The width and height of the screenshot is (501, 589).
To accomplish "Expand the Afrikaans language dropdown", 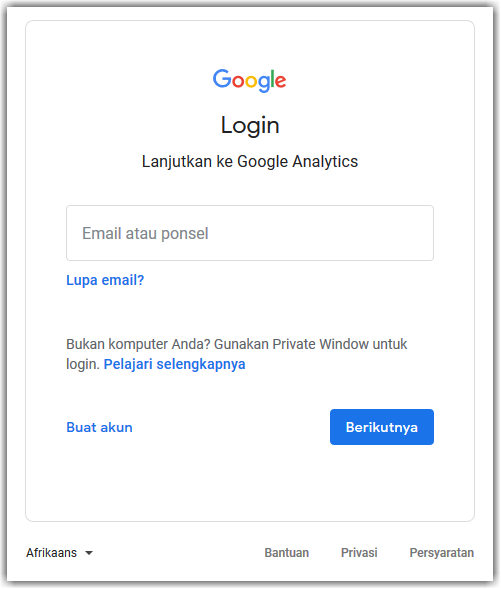I will (x=60, y=553).
